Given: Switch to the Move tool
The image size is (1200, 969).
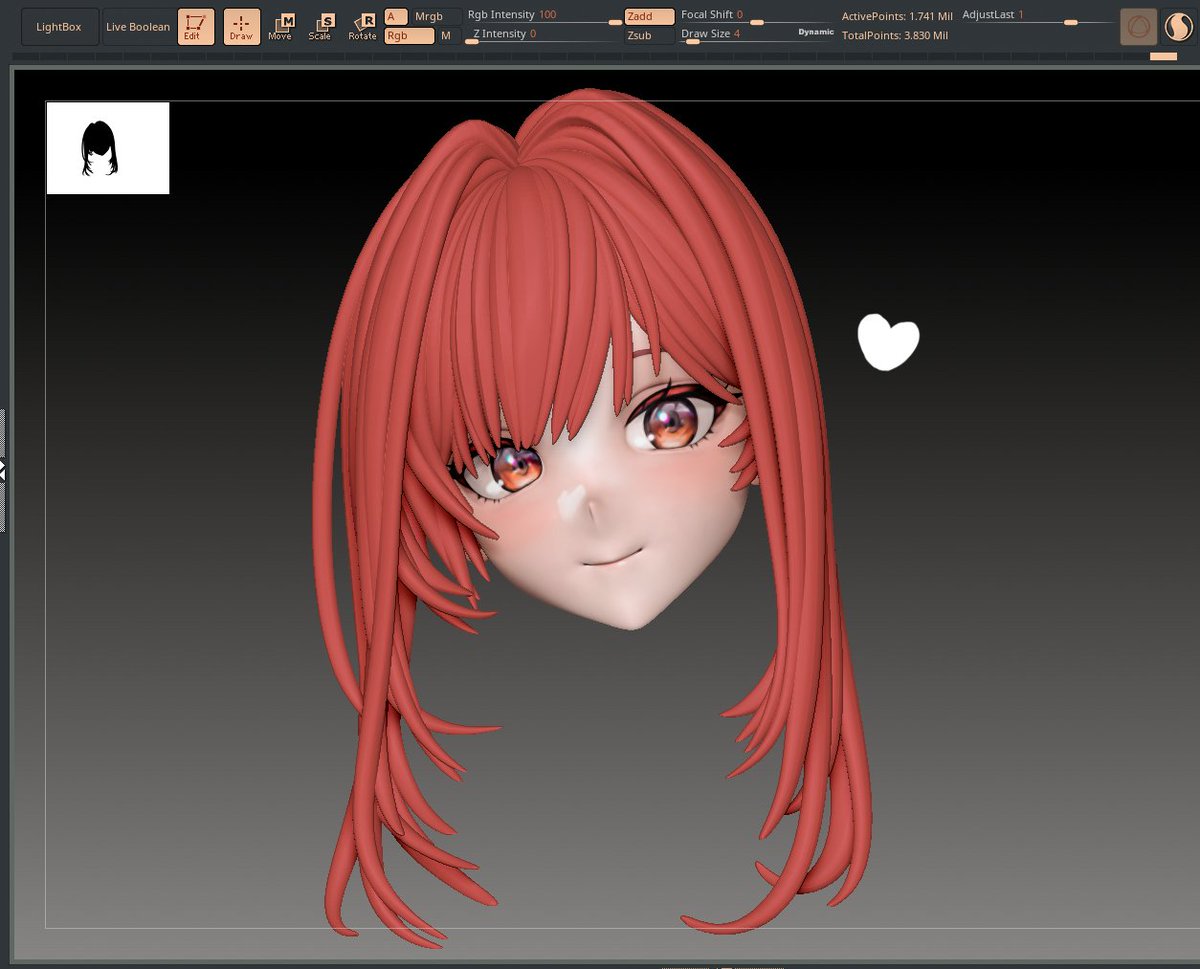Looking at the screenshot, I should pyautogui.click(x=281, y=26).
